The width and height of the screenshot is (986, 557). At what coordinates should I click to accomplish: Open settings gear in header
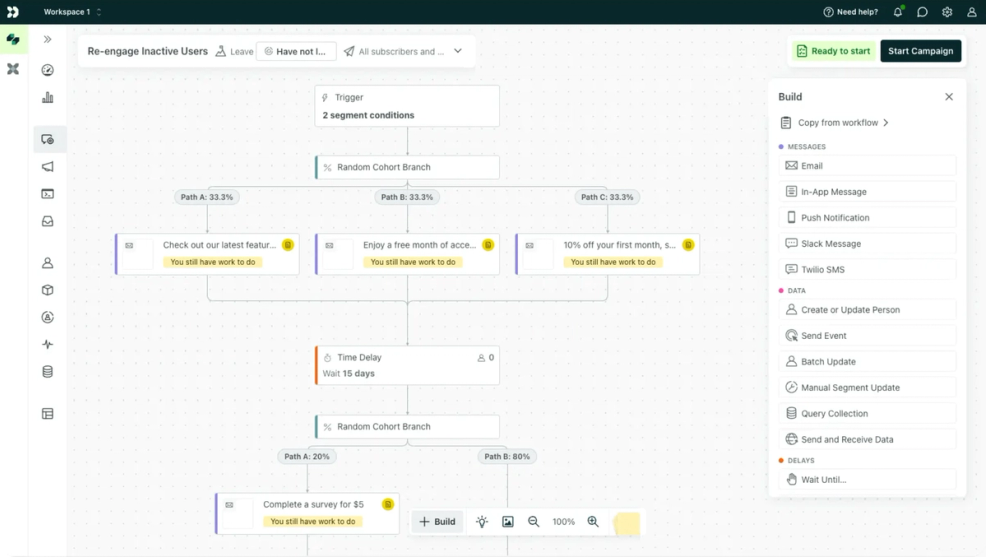[947, 12]
